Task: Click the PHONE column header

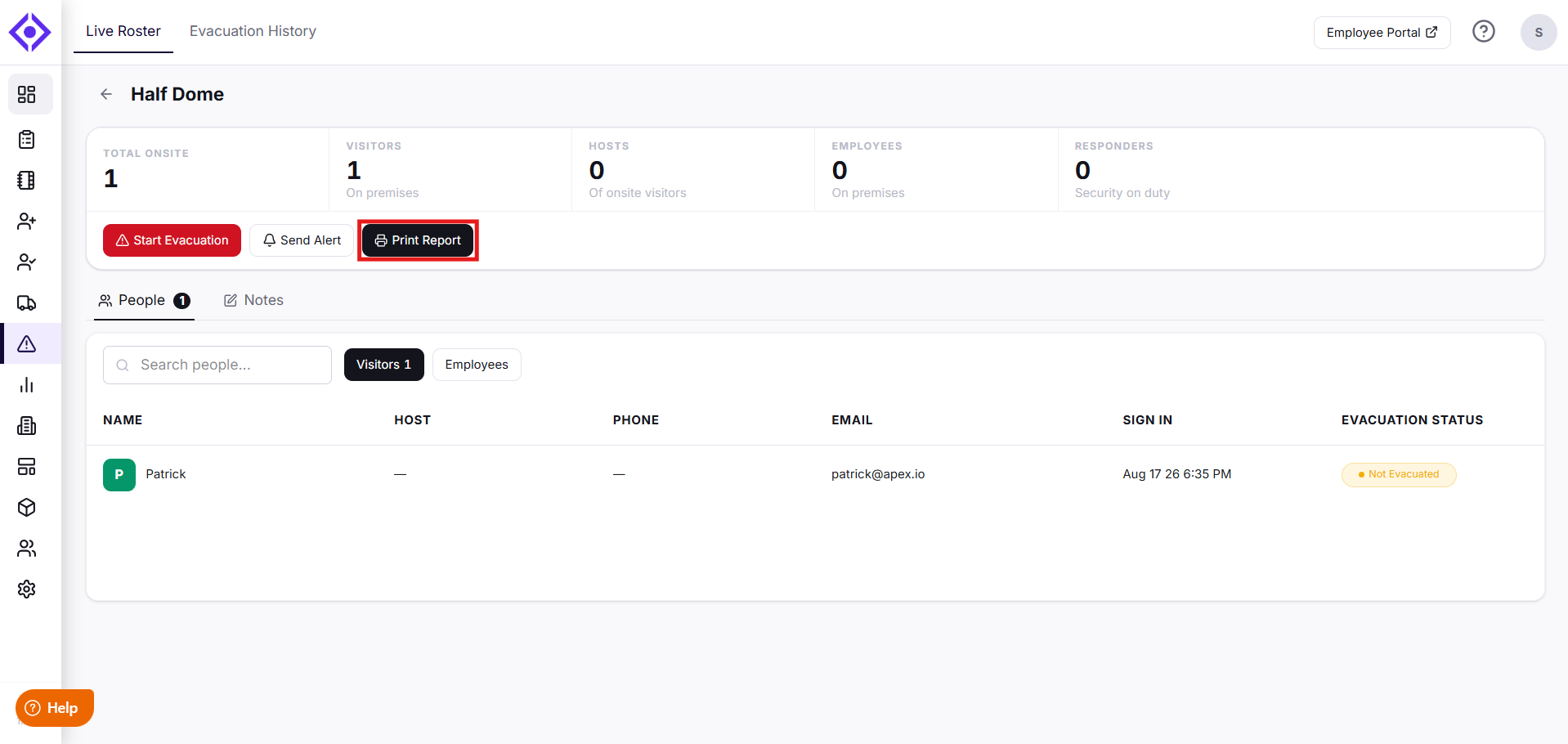Action: click(636, 420)
